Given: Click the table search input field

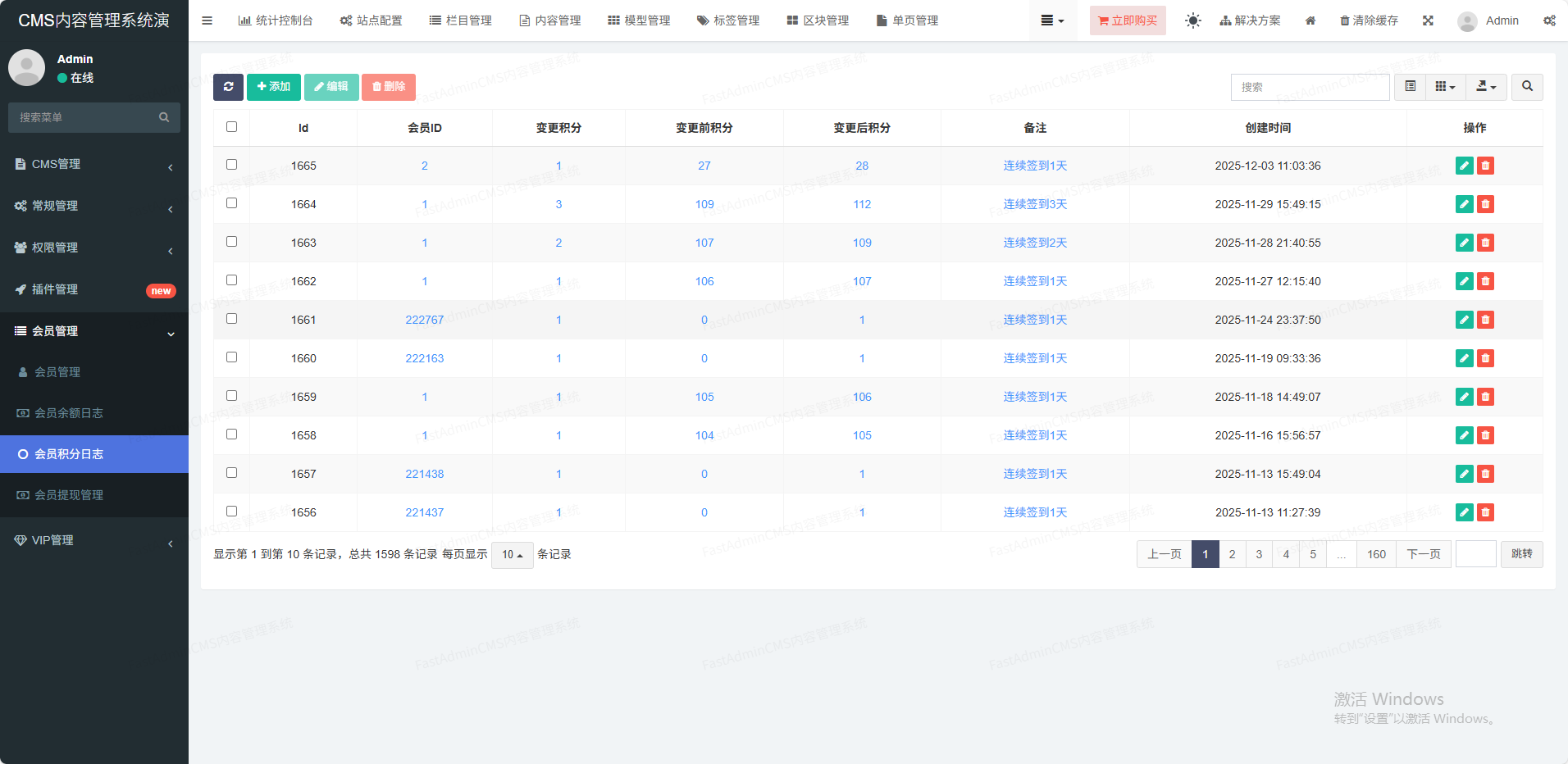Looking at the screenshot, I should (x=1310, y=87).
